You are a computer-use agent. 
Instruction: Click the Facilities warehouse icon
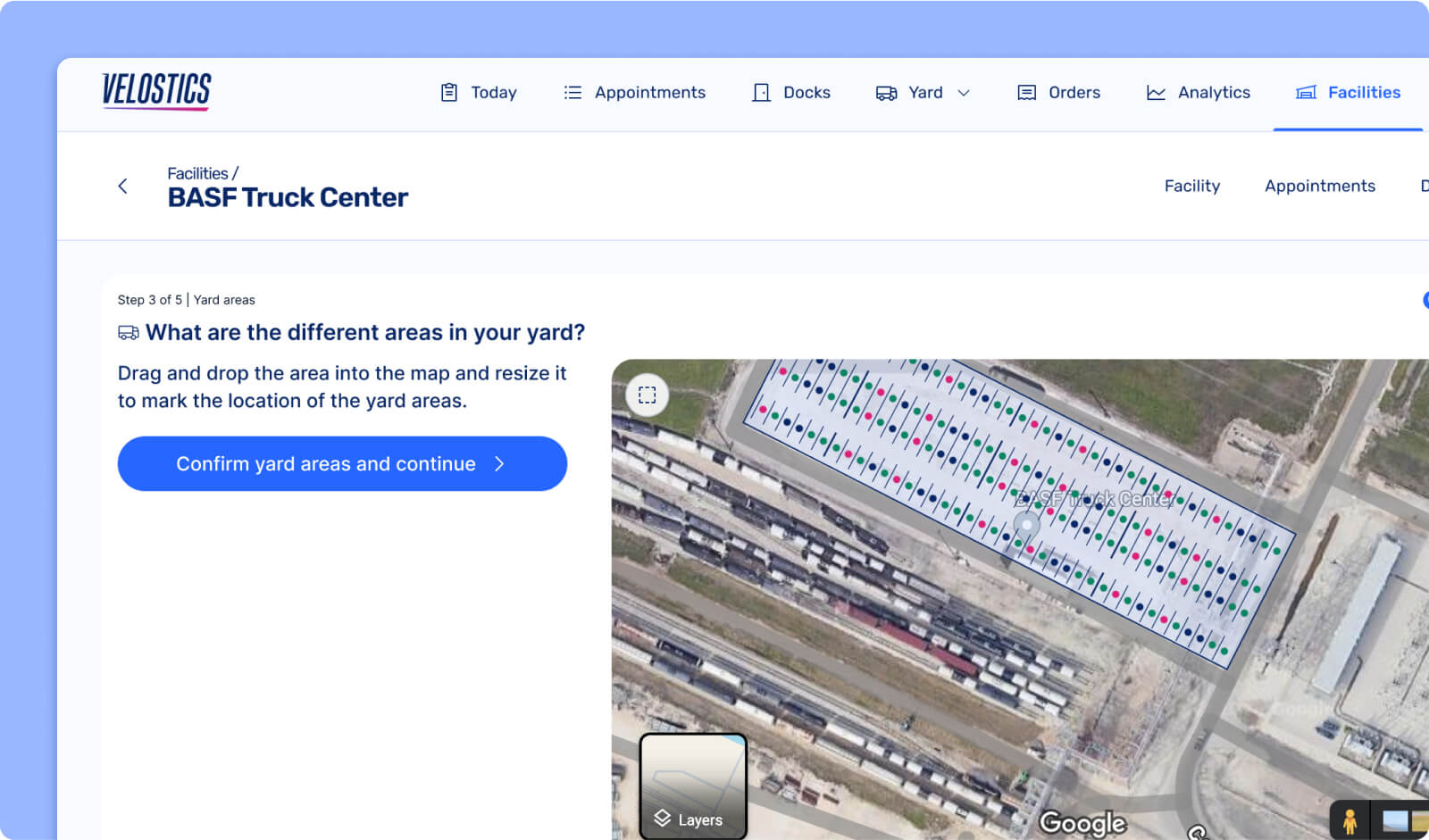pos(1306,93)
